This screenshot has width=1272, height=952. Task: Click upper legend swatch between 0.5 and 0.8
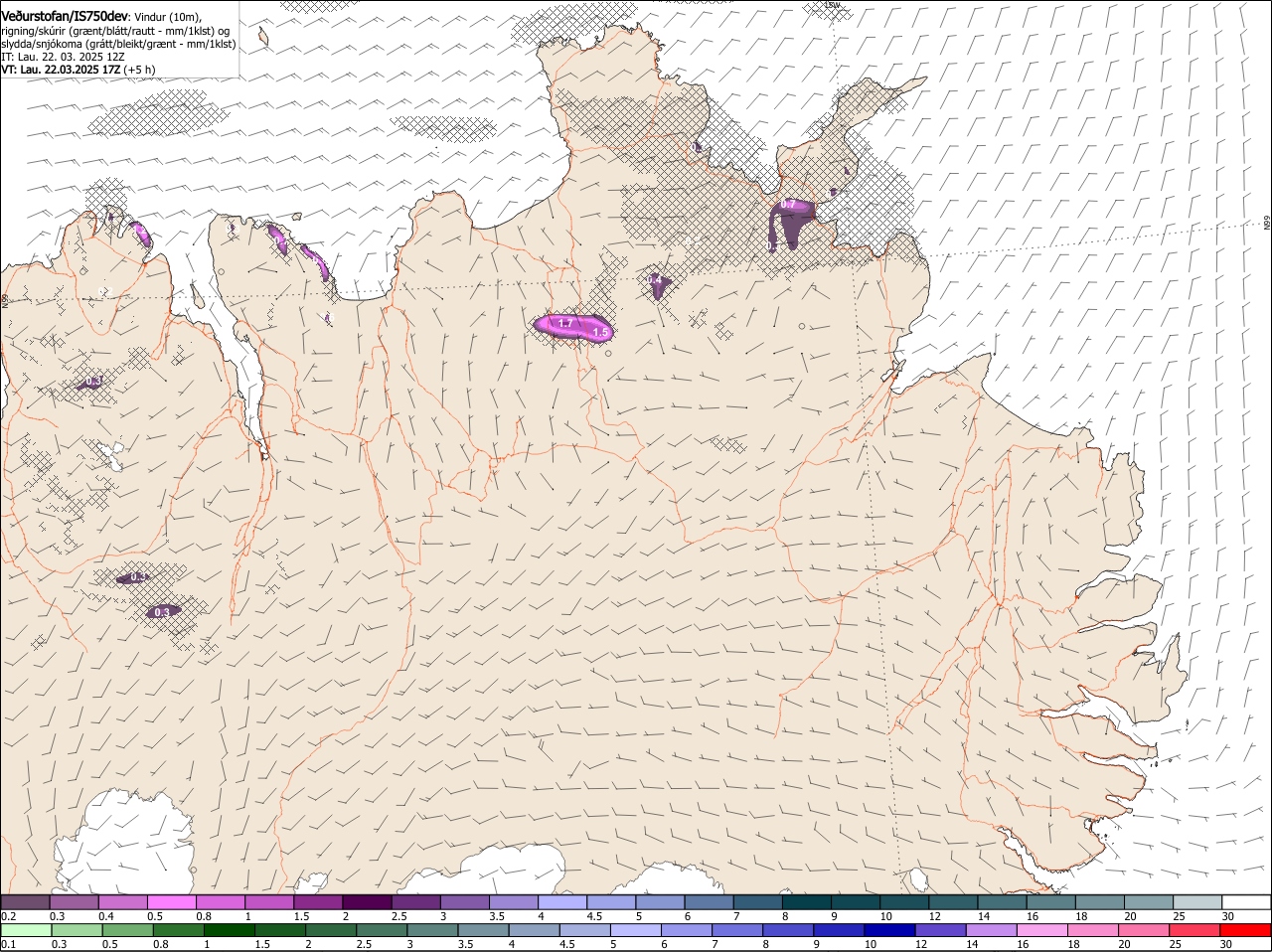171,902
